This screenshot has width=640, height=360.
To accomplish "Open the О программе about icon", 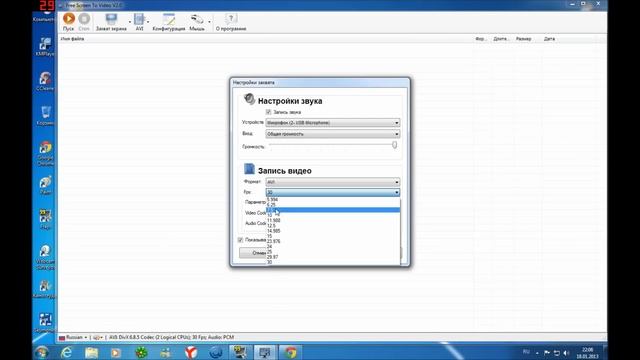I will click(x=231, y=22).
